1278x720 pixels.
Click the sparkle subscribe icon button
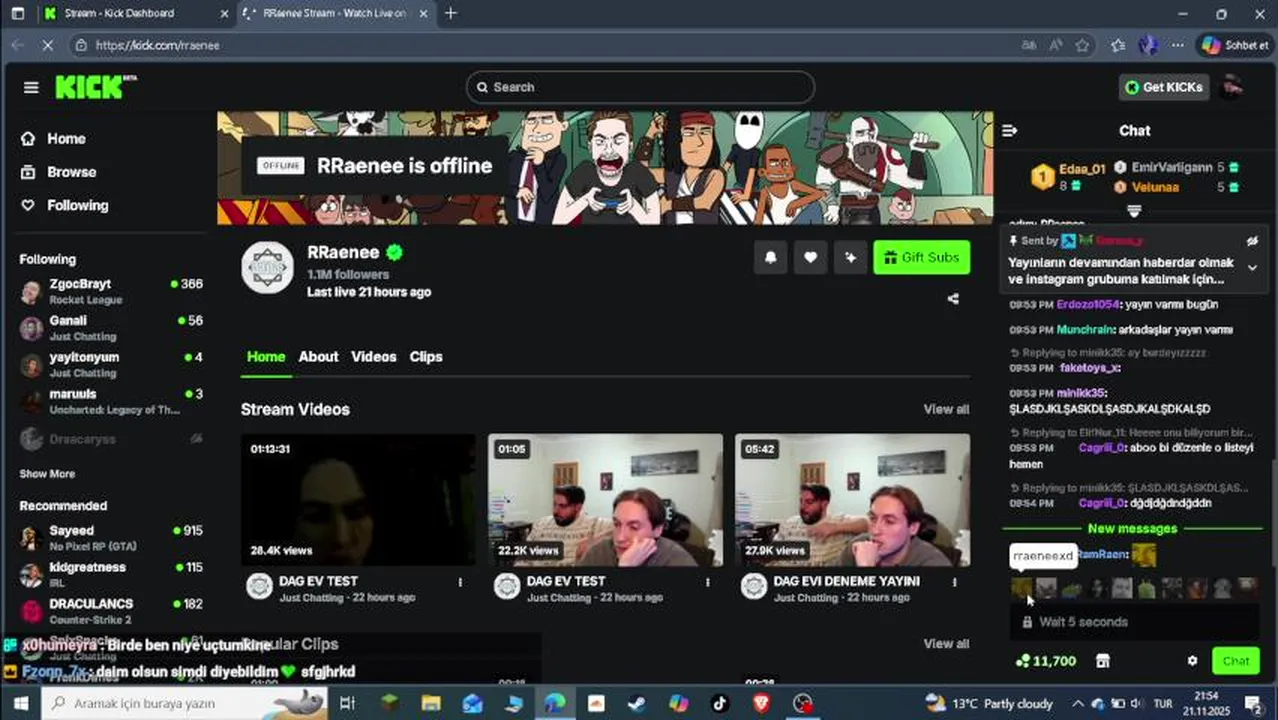(850, 257)
